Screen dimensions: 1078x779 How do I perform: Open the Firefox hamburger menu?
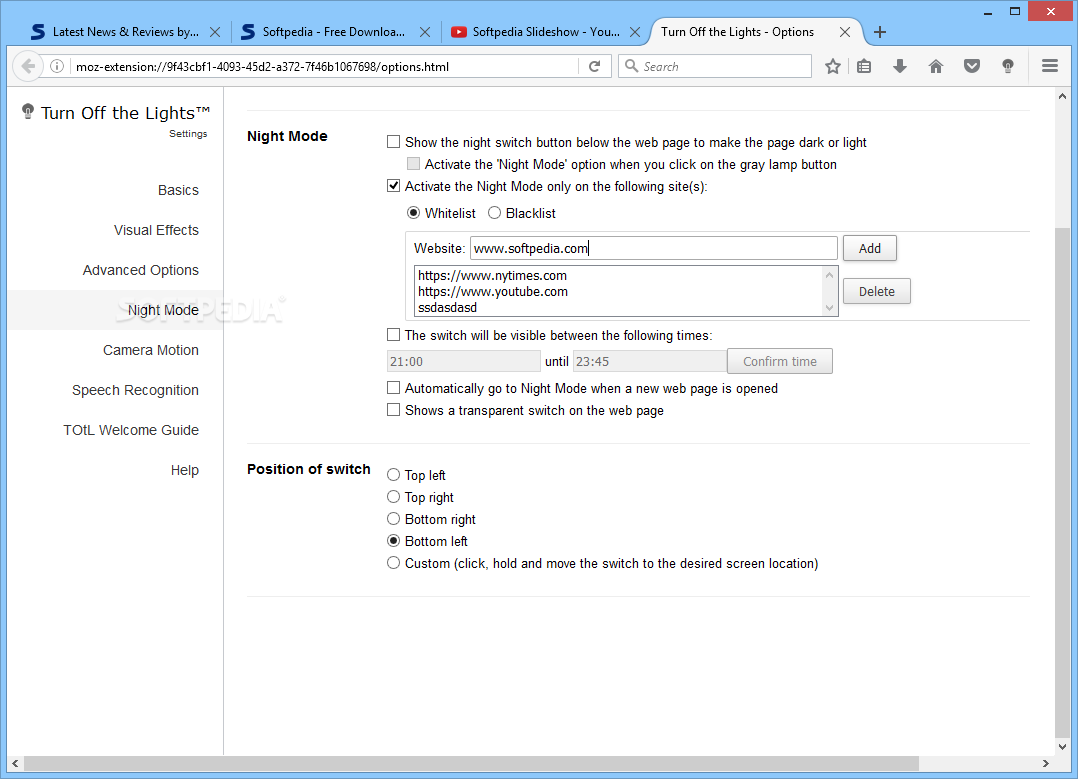(x=1049, y=66)
